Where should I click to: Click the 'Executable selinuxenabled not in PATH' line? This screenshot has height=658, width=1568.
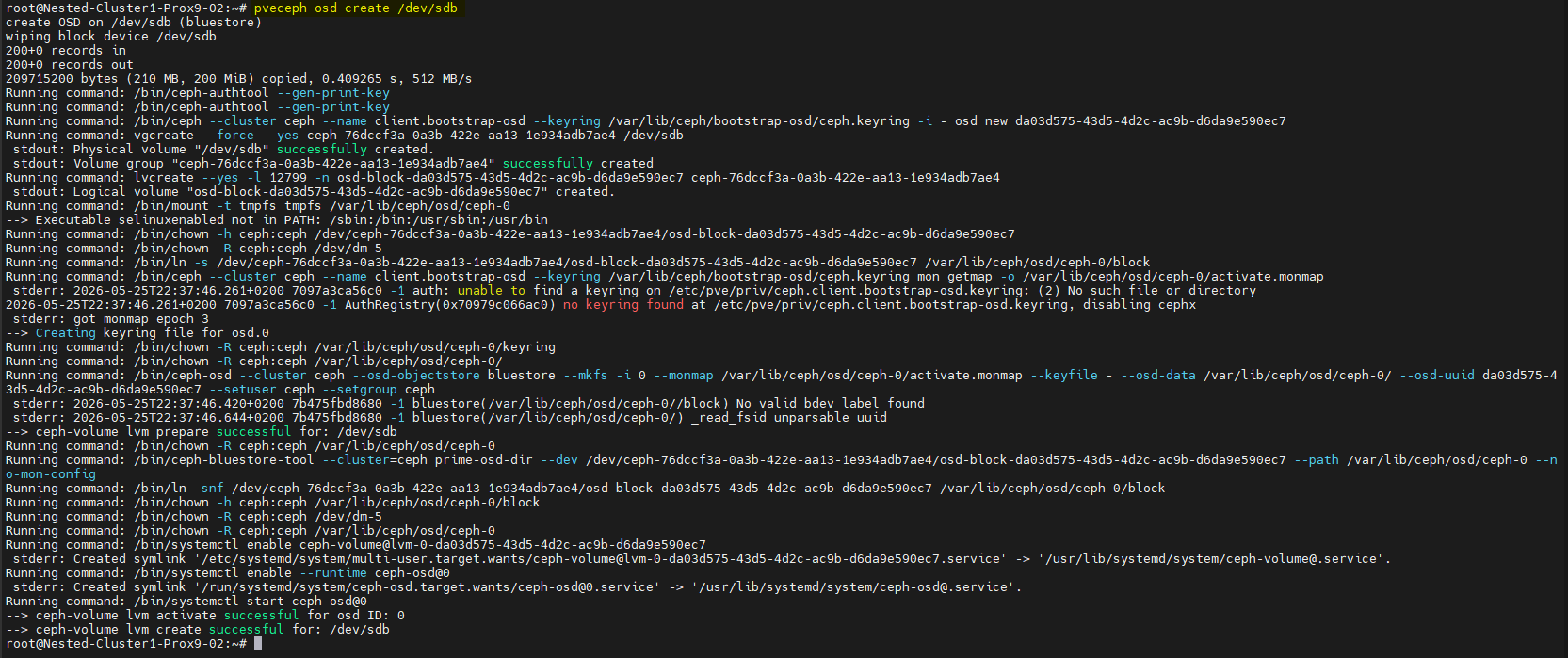277,219
